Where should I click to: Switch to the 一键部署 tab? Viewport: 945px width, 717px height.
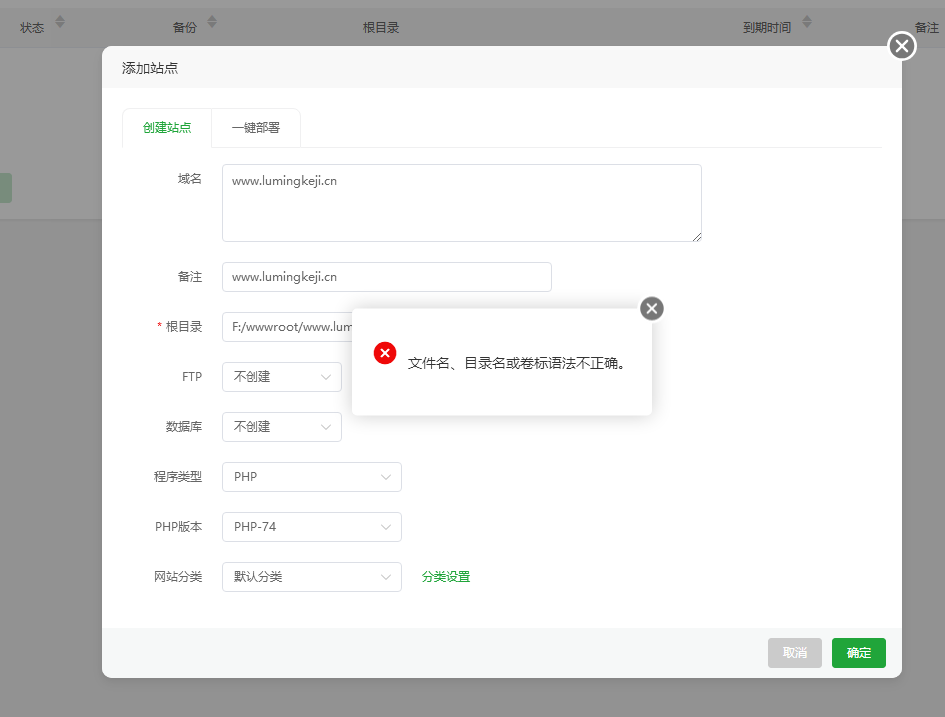click(x=254, y=127)
